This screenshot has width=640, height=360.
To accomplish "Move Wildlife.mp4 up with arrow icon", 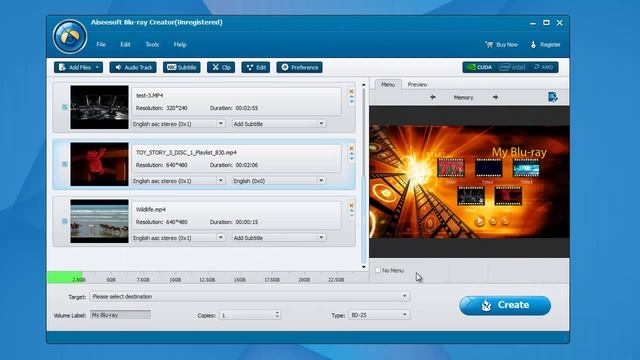I will (x=351, y=211).
